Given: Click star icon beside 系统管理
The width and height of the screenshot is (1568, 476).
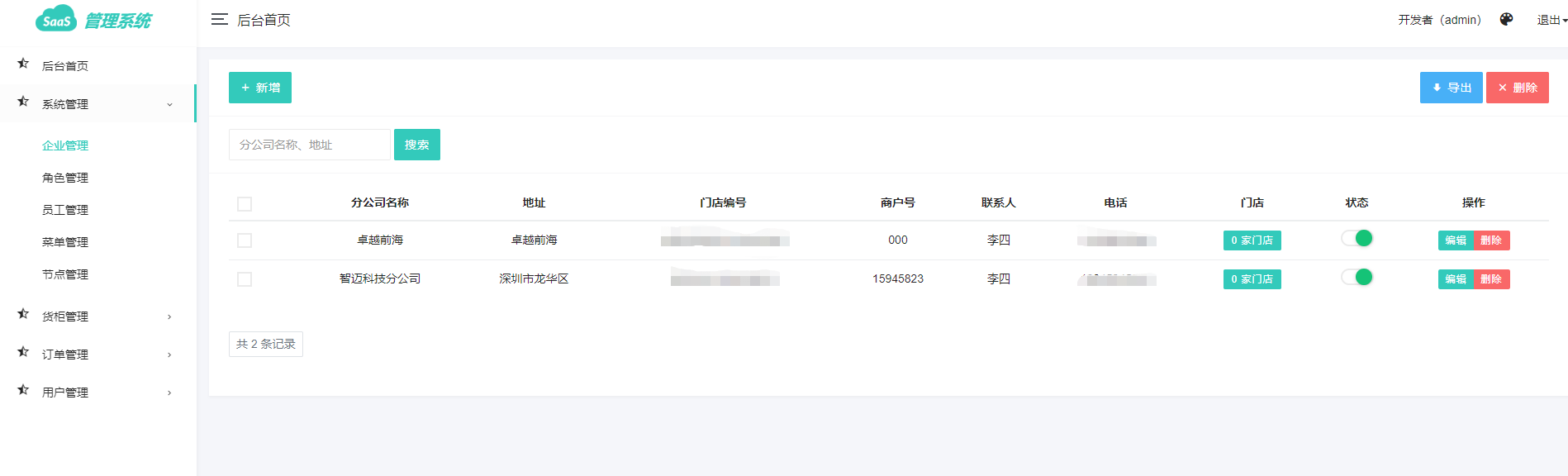Looking at the screenshot, I should click(23, 102).
